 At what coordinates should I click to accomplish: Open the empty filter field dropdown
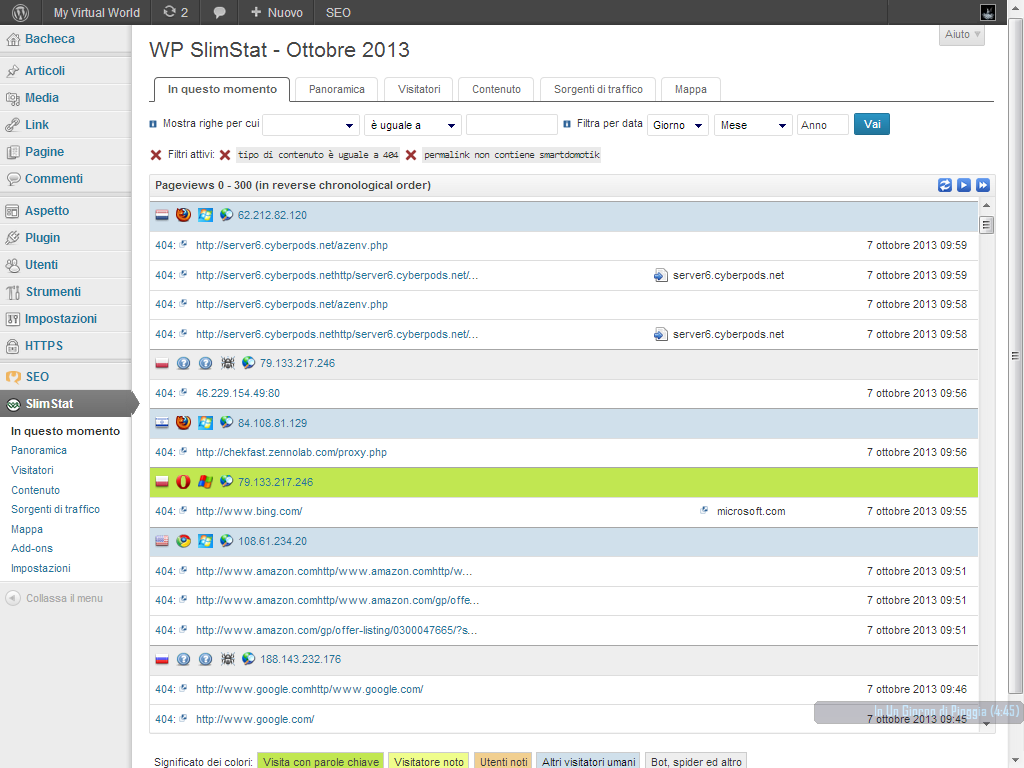point(311,125)
